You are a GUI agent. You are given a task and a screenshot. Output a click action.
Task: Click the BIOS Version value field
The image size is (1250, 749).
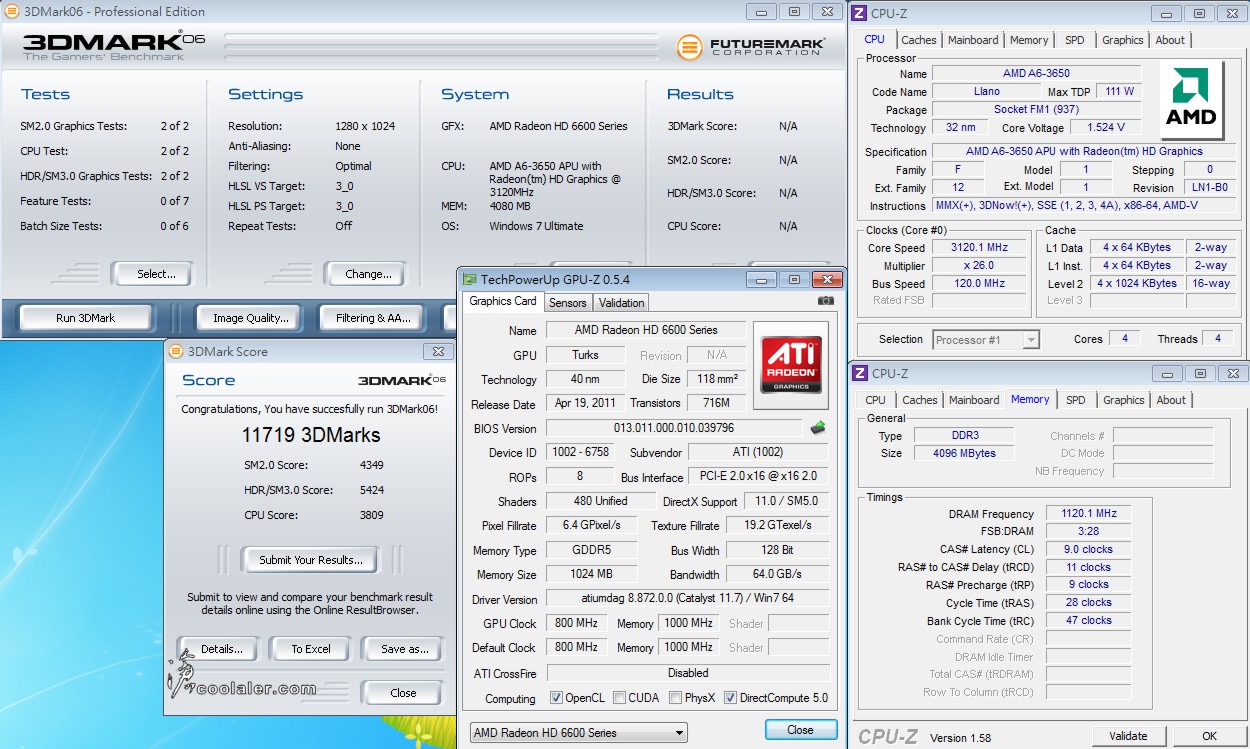coord(674,428)
